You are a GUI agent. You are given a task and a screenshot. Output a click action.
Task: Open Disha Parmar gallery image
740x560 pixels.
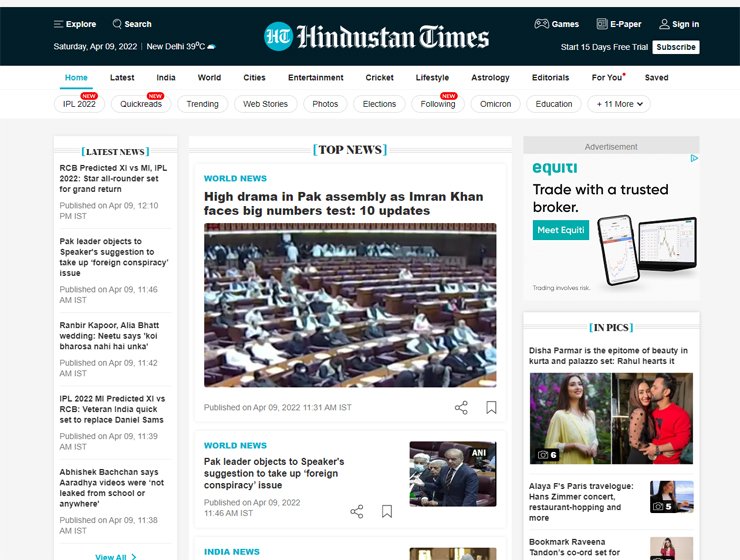pos(611,418)
